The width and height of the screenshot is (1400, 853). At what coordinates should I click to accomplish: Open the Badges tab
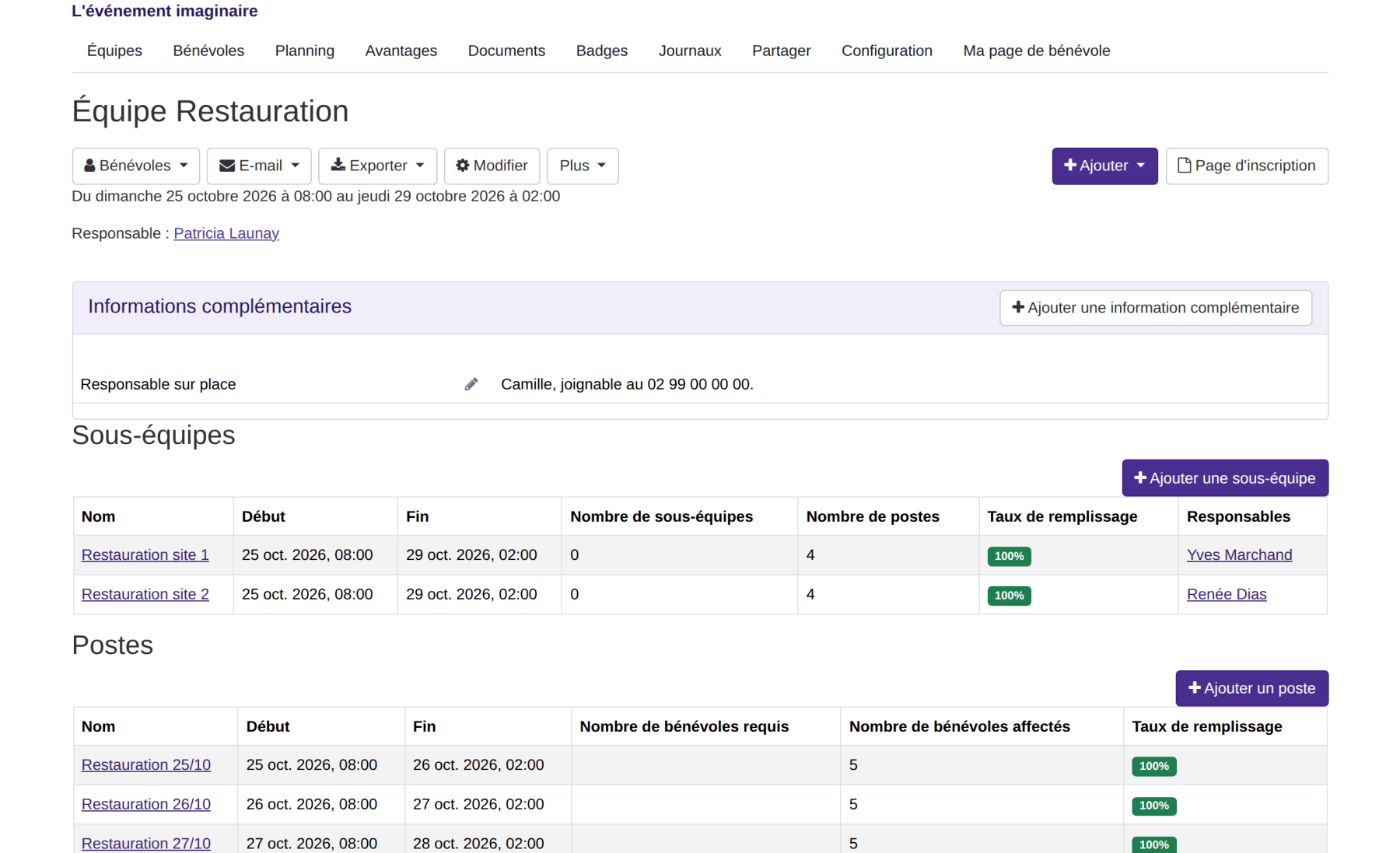(602, 51)
